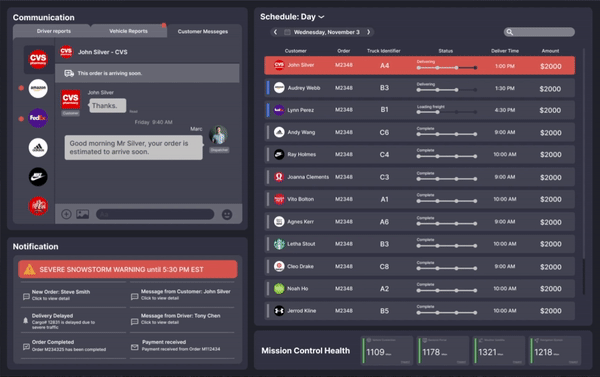Select the Adidas contact in sidebar
The height and width of the screenshot is (377, 600).
[38, 147]
